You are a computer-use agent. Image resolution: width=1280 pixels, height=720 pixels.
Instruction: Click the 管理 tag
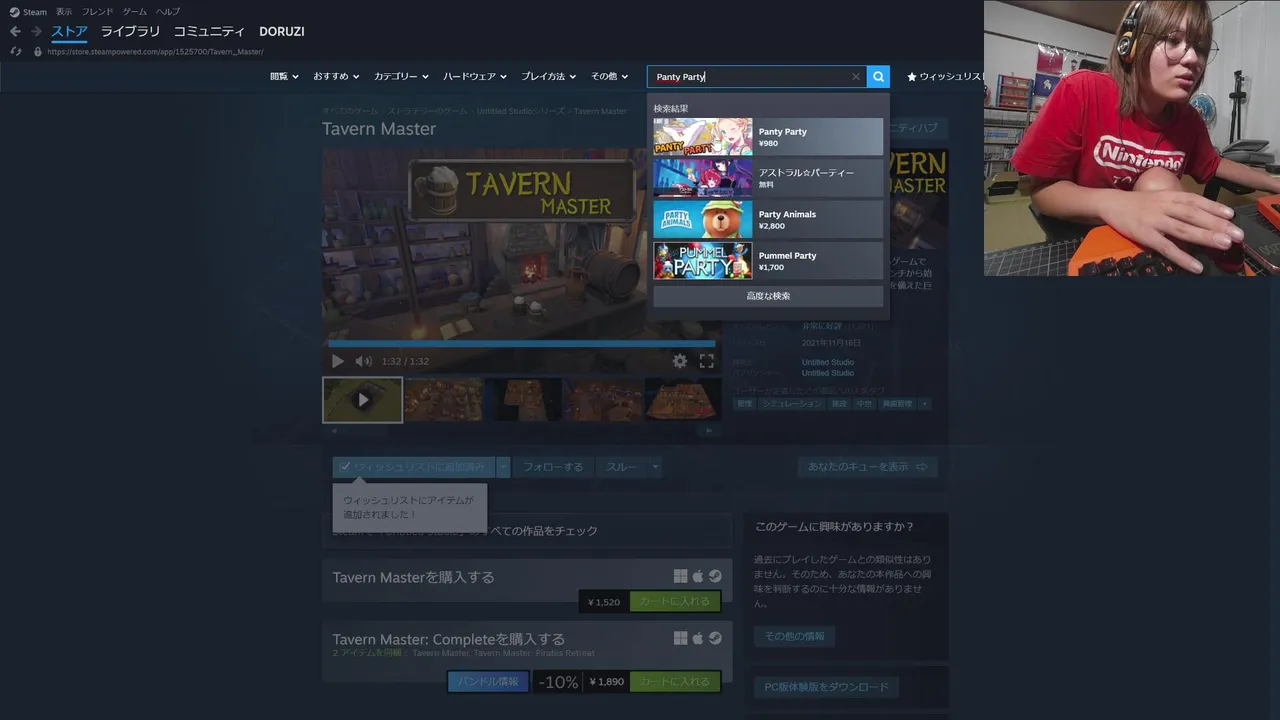click(745, 404)
